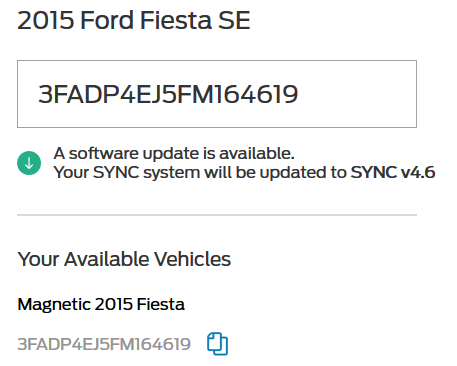The width and height of the screenshot is (457, 366).
Task: Click the horizontal divider above Available Vehicles
Action: point(217,215)
